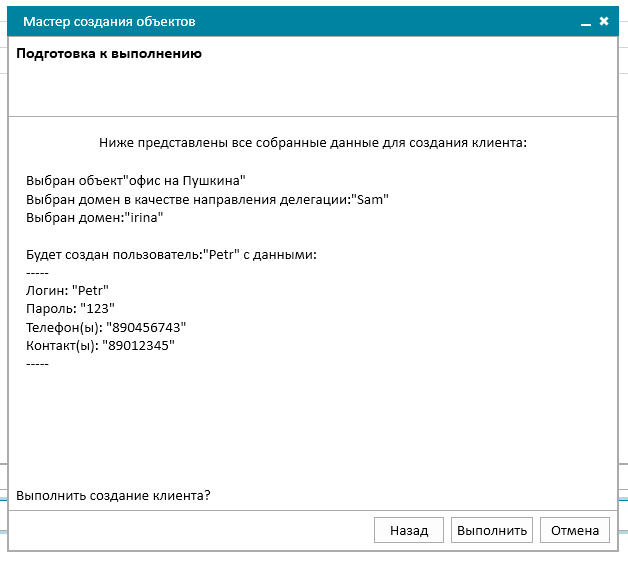Minimize the Мастер создания объектов window
Image resolution: width=628 pixels, height=563 pixels.
coord(586,22)
